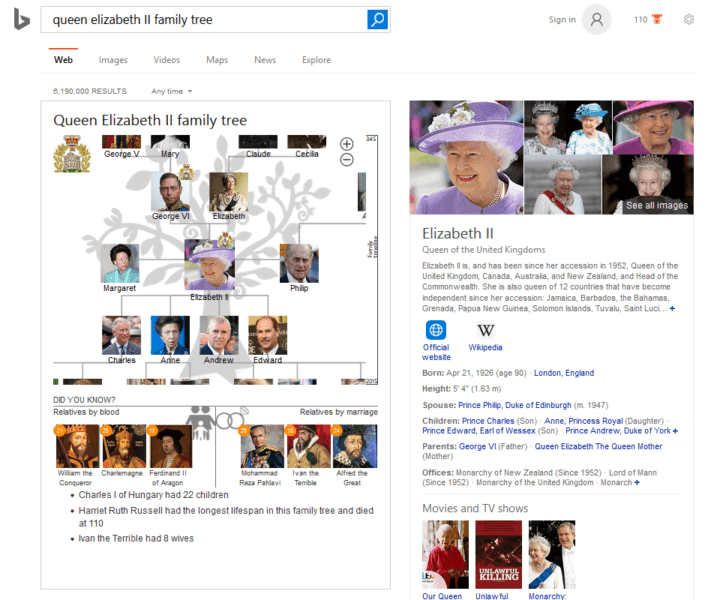Open Anne, Princess Royal link
The height and width of the screenshot is (600, 708).
click(583, 421)
